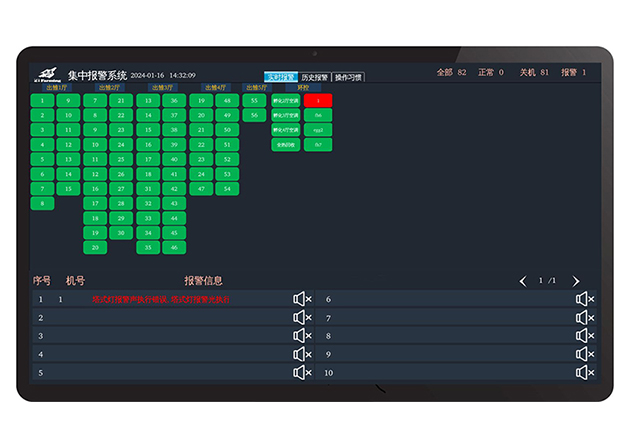The width and height of the screenshot is (629, 446).
Task: Select green machine button 46
Action: [x=174, y=247]
